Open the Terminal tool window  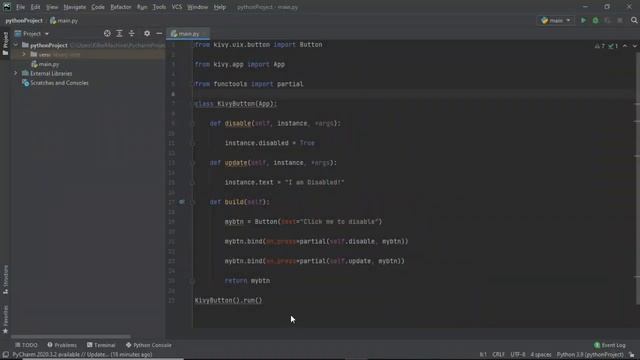point(101,345)
